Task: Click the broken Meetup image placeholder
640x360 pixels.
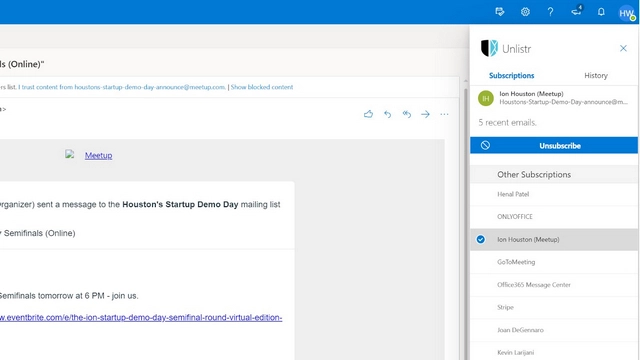Action: pyautogui.click(x=69, y=154)
